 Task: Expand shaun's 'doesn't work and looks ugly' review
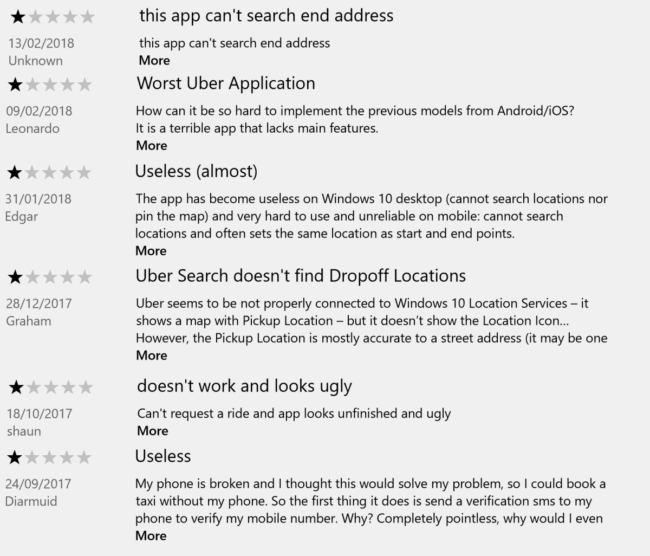pyautogui.click(x=153, y=431)
